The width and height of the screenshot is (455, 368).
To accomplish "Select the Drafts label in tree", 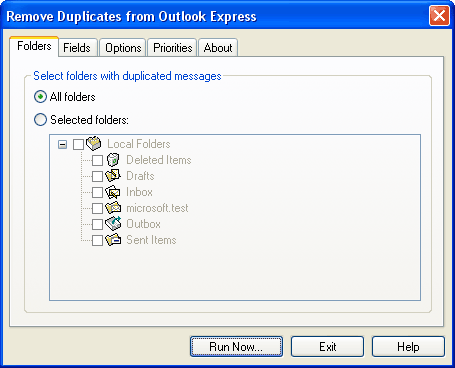I will 140,176.
